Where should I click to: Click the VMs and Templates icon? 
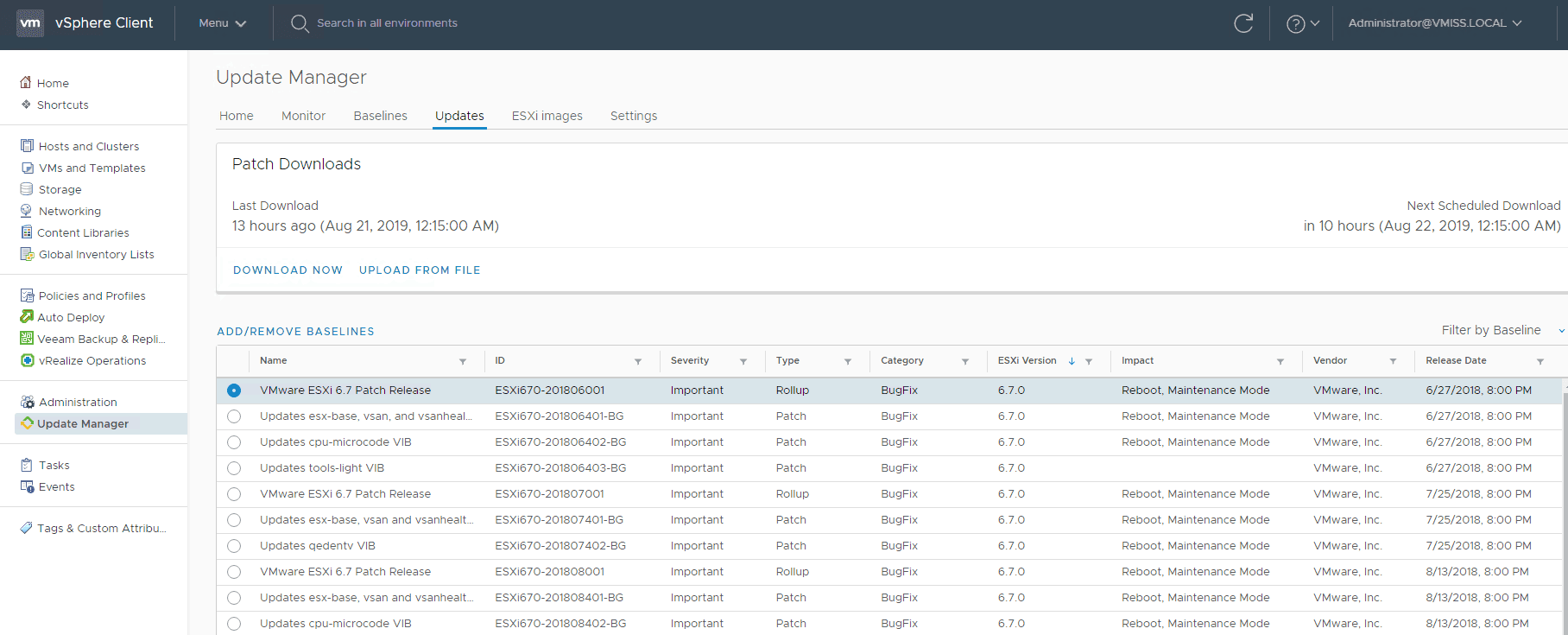tap(27, 168)
